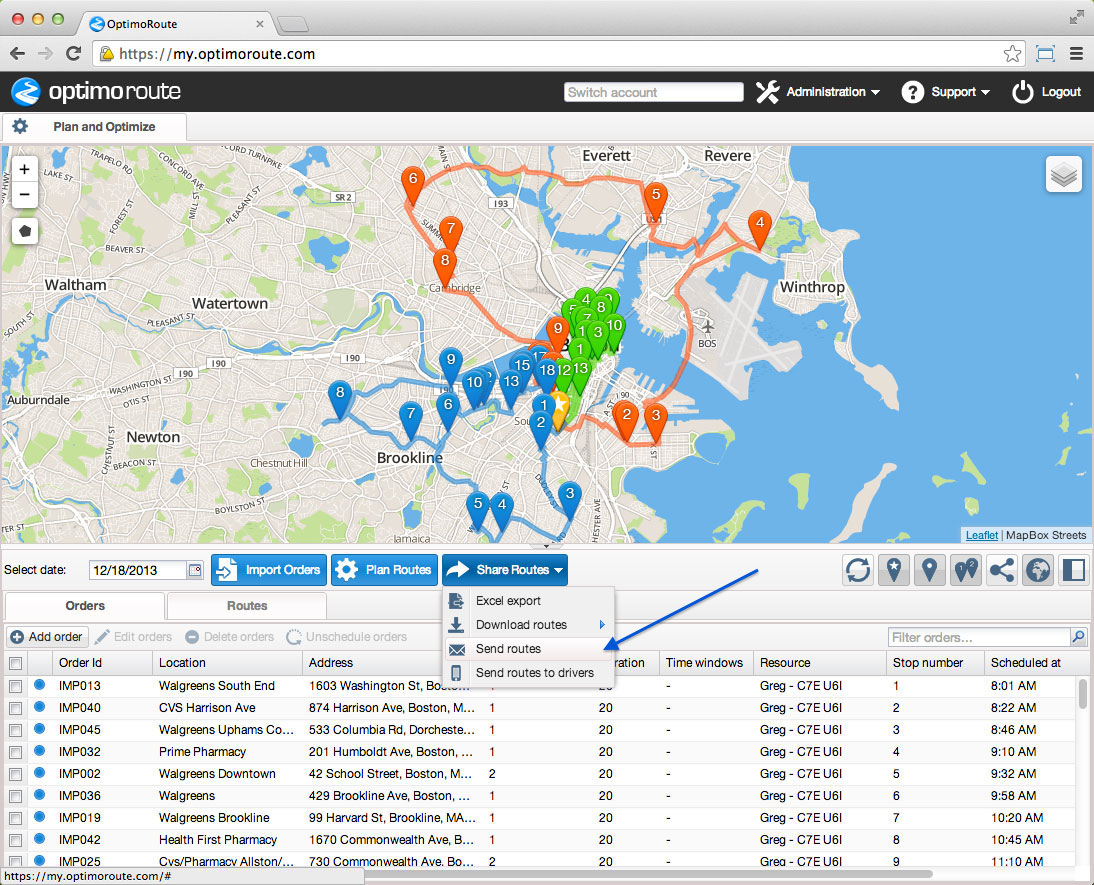Open the calendar date picker icon
1094x885 pixels.
tap(195, 570)
